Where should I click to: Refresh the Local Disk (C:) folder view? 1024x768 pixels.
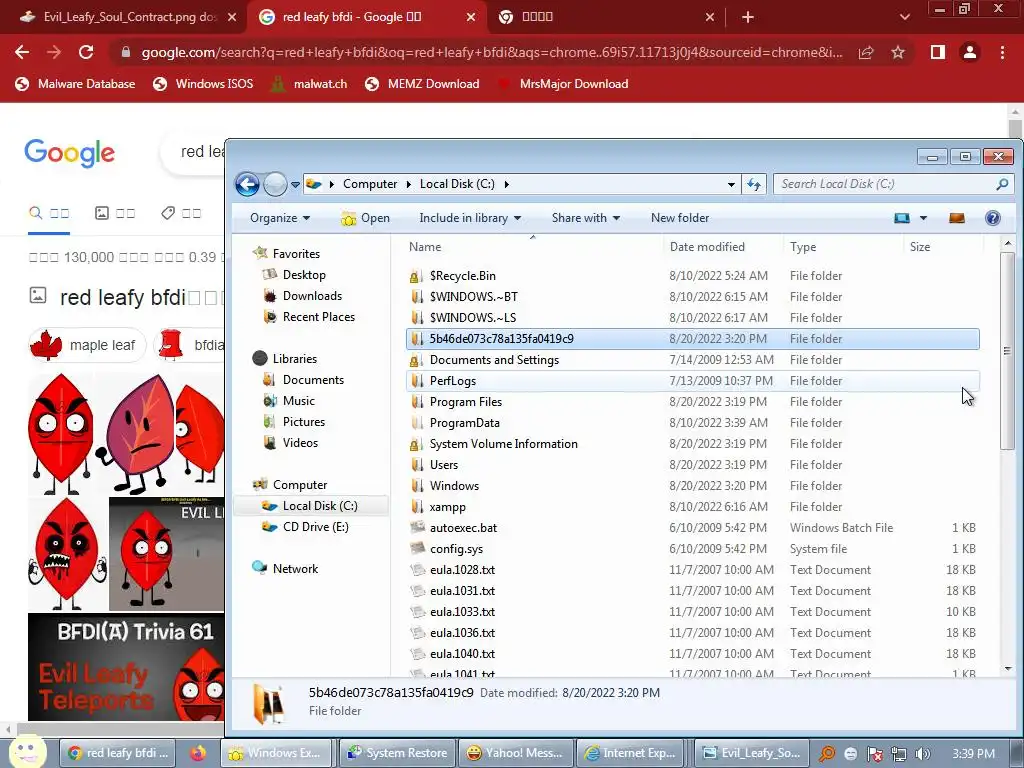pos(754,184)
